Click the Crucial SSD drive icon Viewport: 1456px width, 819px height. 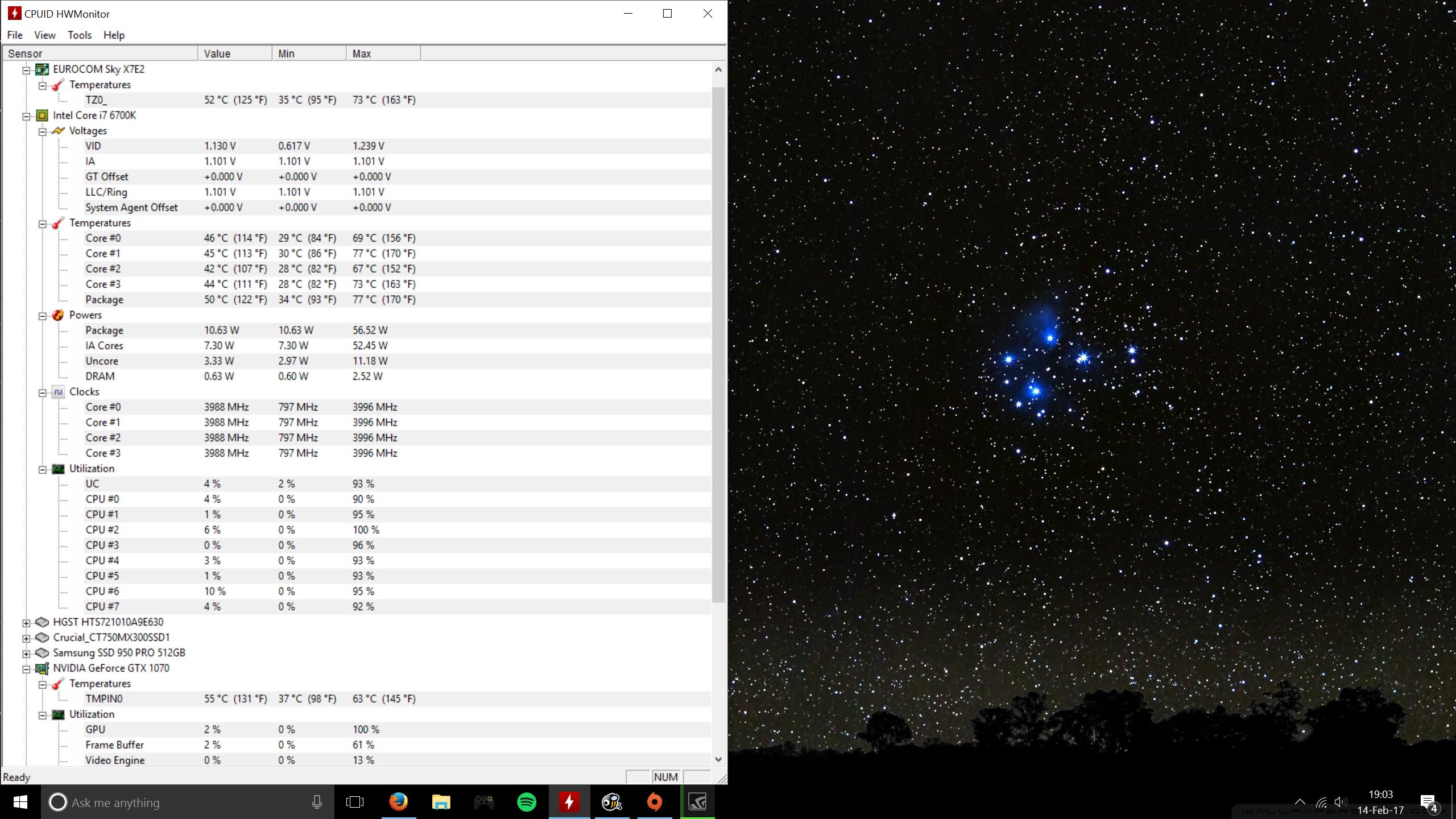42,638
